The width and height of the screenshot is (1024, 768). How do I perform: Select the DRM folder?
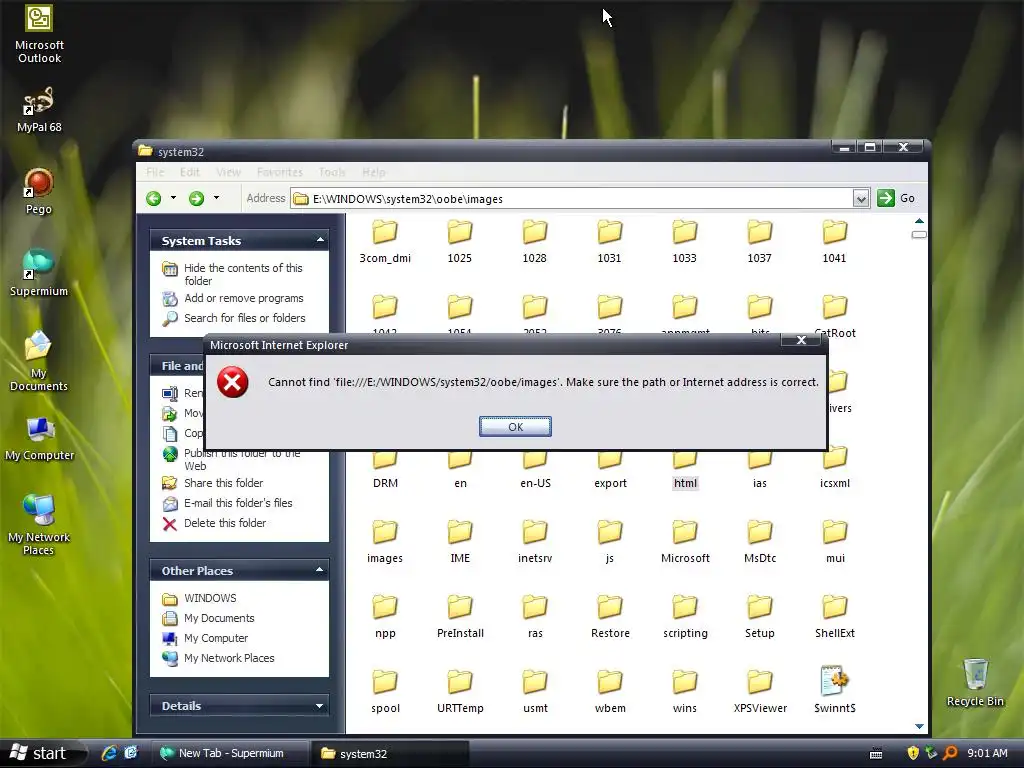(385, 472)
